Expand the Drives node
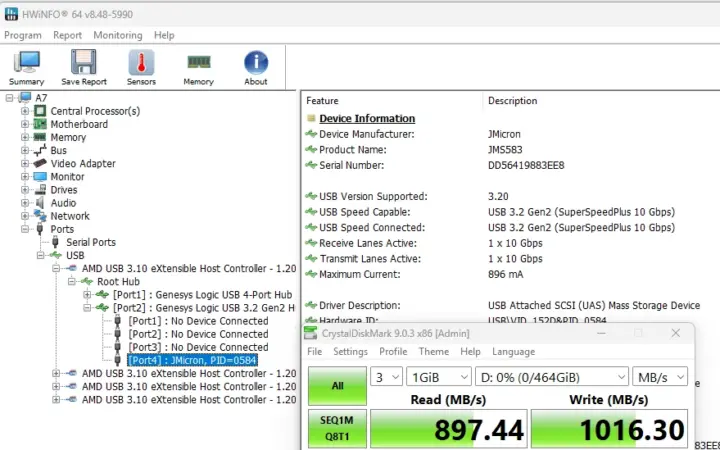 (x=25, y=190)
